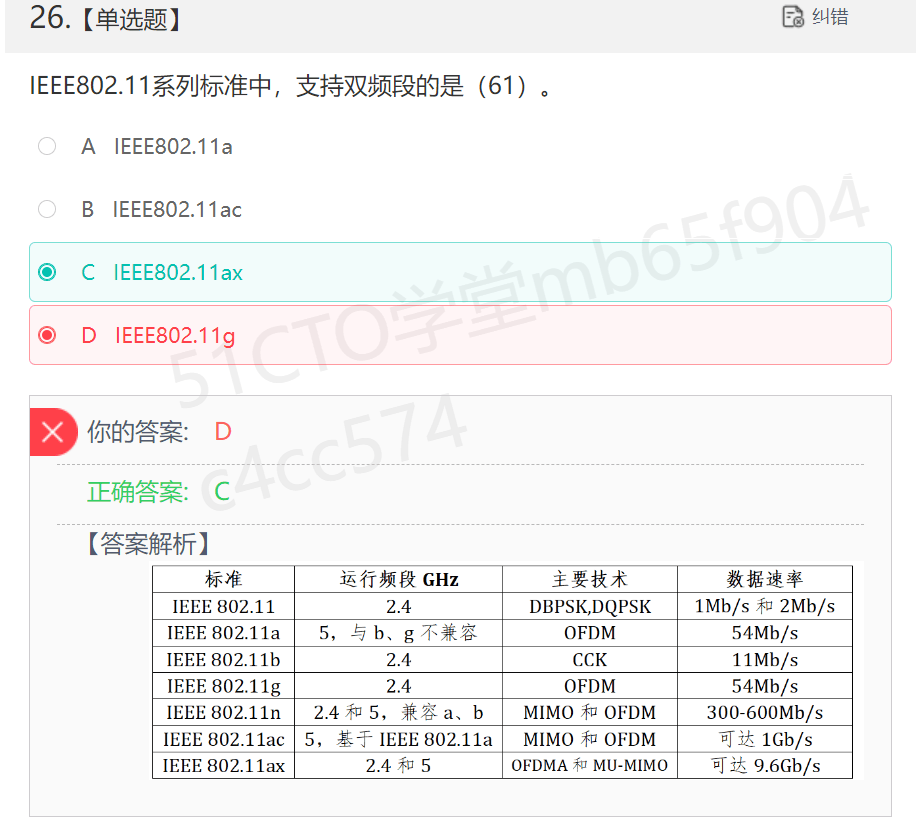Click the 可达 9.6Gb/s table cell
Screen dimensions: 922x827
[765, 765]
